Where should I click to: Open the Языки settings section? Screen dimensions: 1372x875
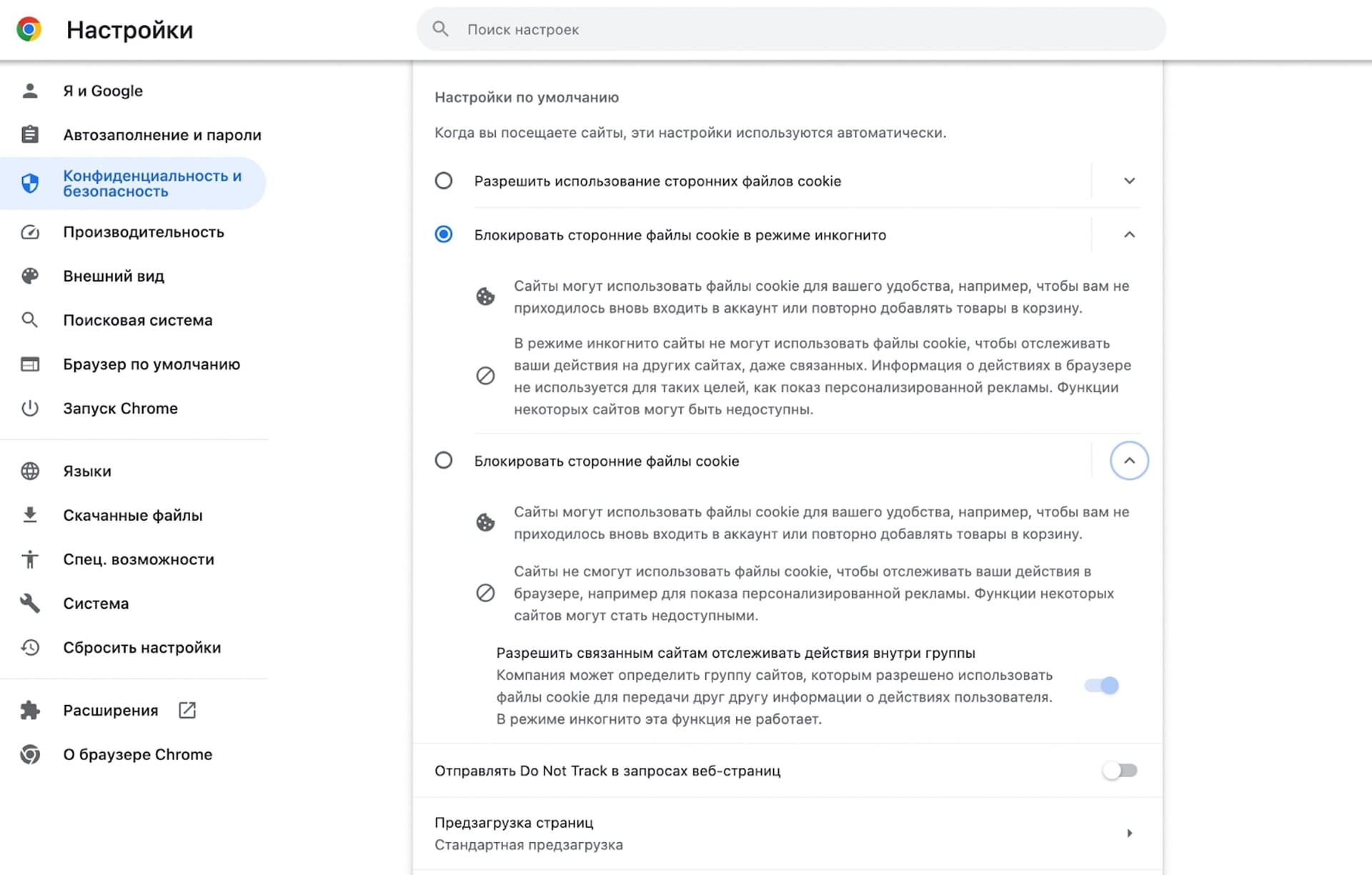(x=87, y=471)
